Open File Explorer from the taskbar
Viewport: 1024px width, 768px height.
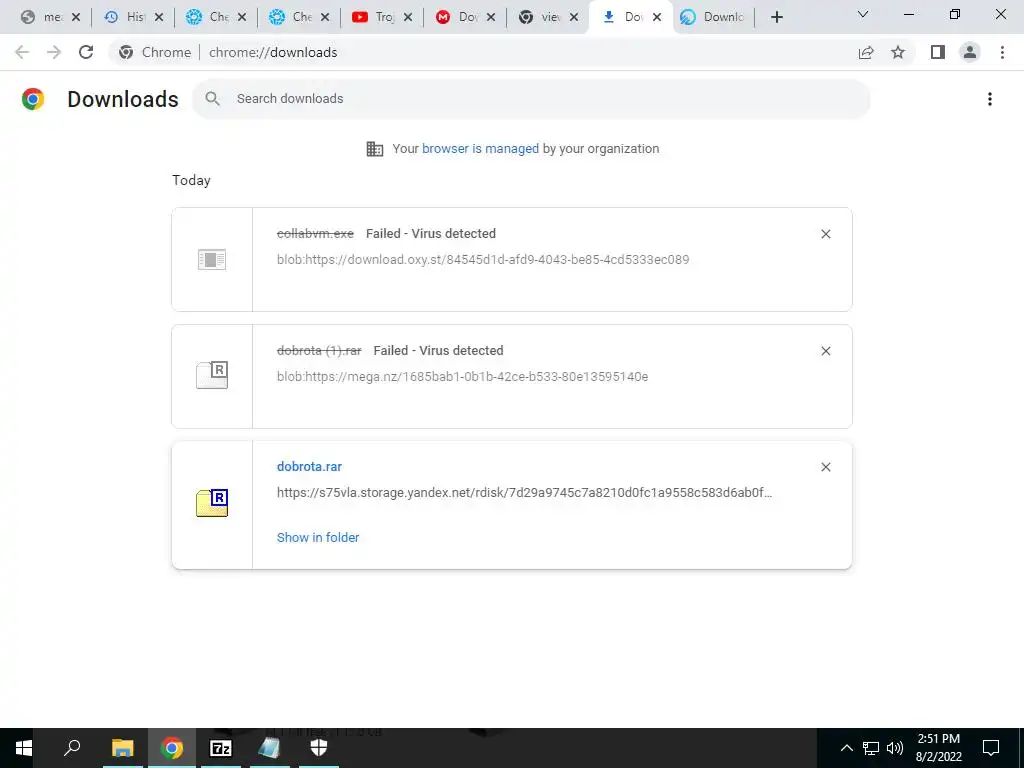(122, 748)
